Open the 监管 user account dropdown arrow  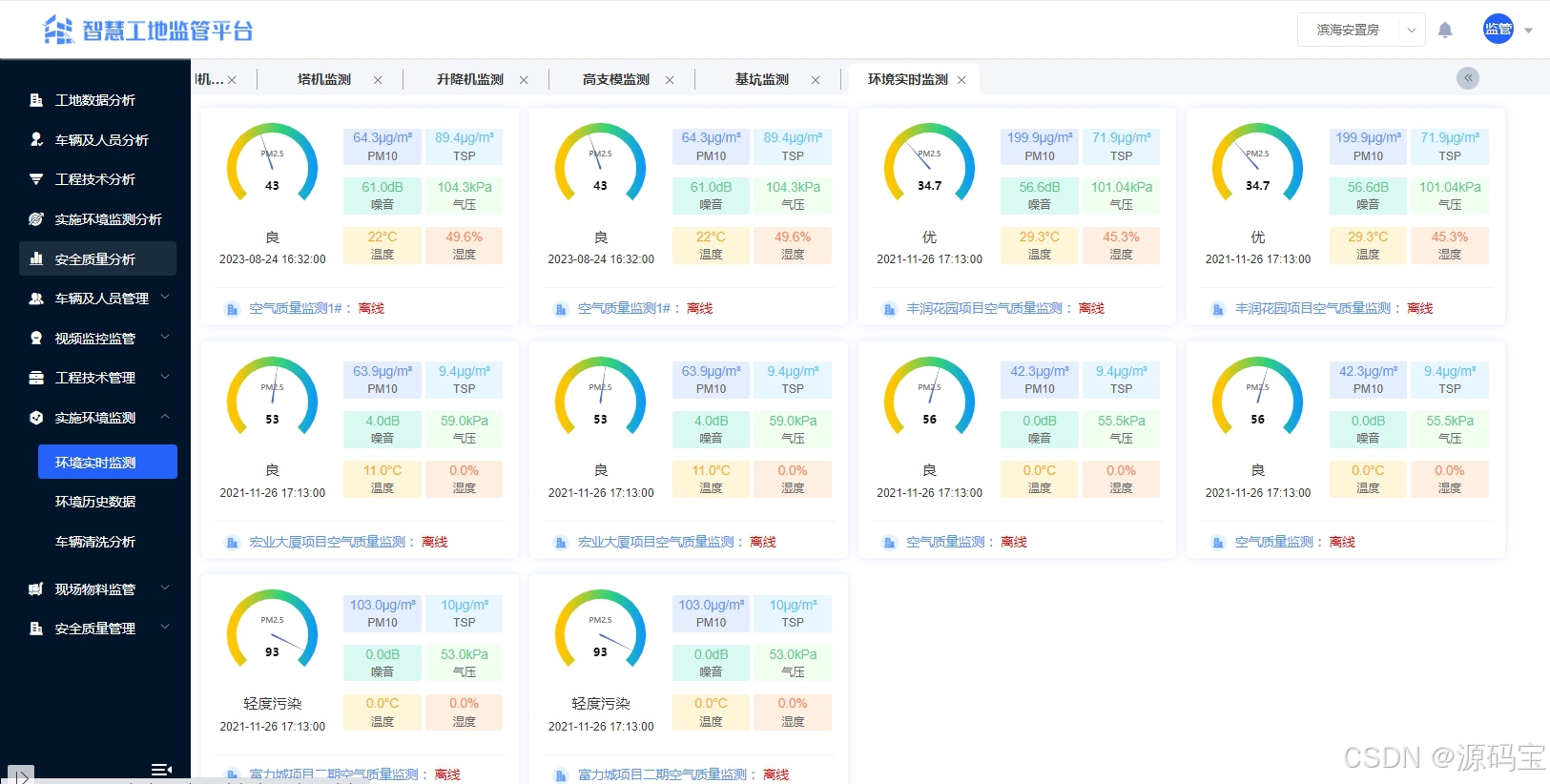(1529, 31)
